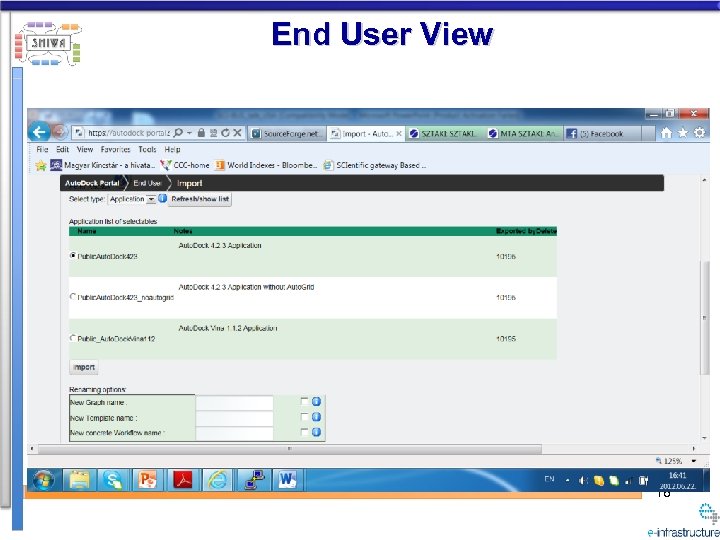
Task: Open Skype from the taskbar
Action: [112, 480]
